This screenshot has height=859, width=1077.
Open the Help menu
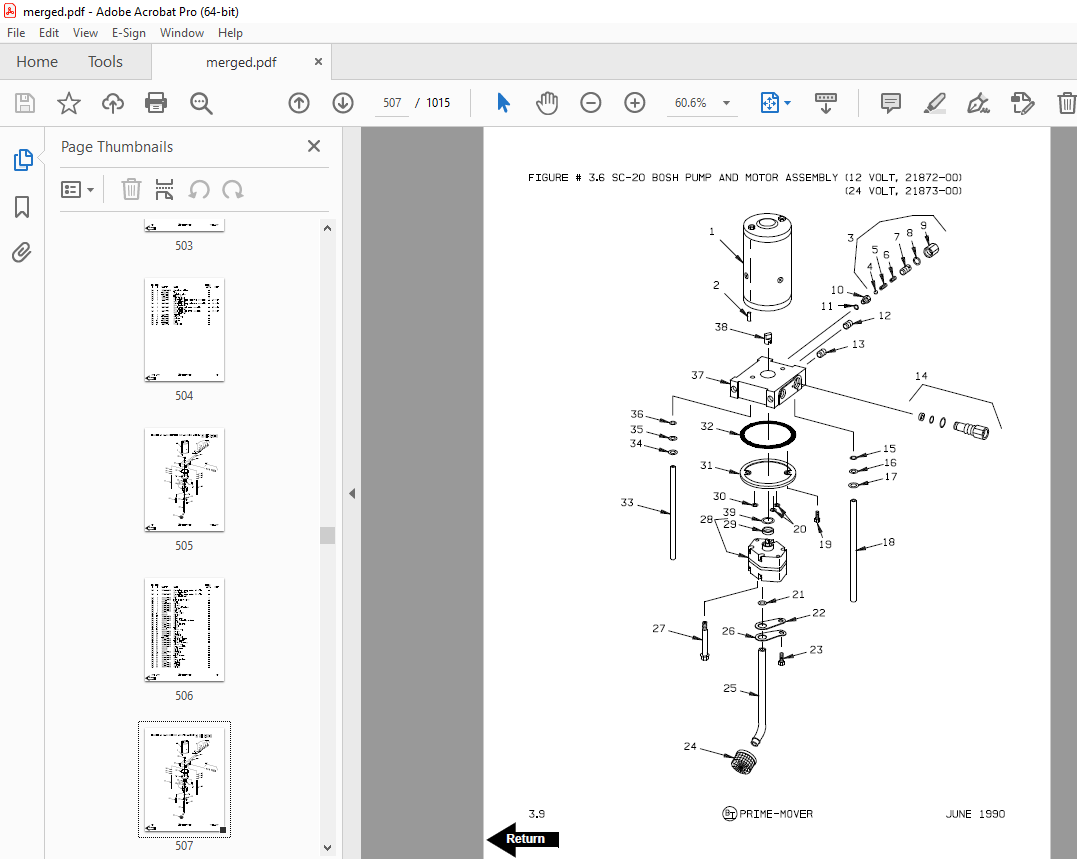230,33
